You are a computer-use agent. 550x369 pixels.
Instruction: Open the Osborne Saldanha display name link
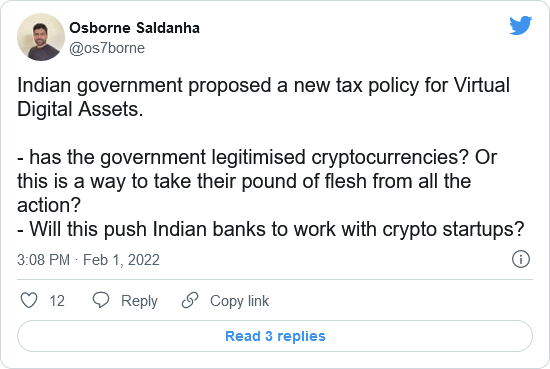point(134,28)
